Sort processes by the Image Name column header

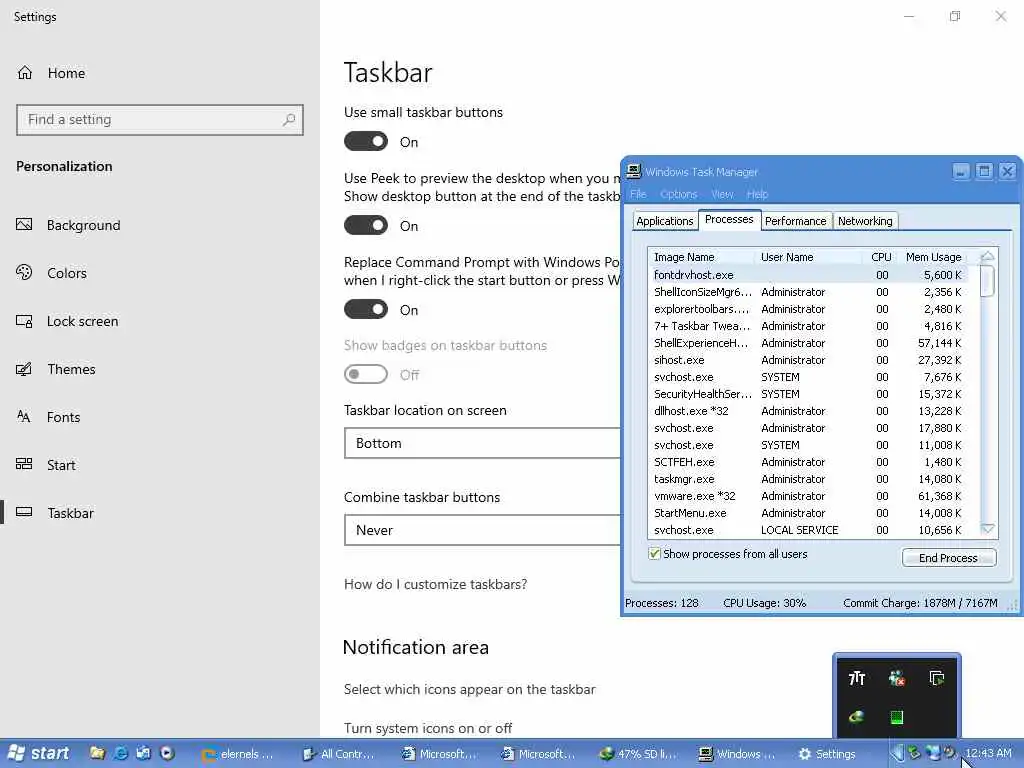coord(701,257)
